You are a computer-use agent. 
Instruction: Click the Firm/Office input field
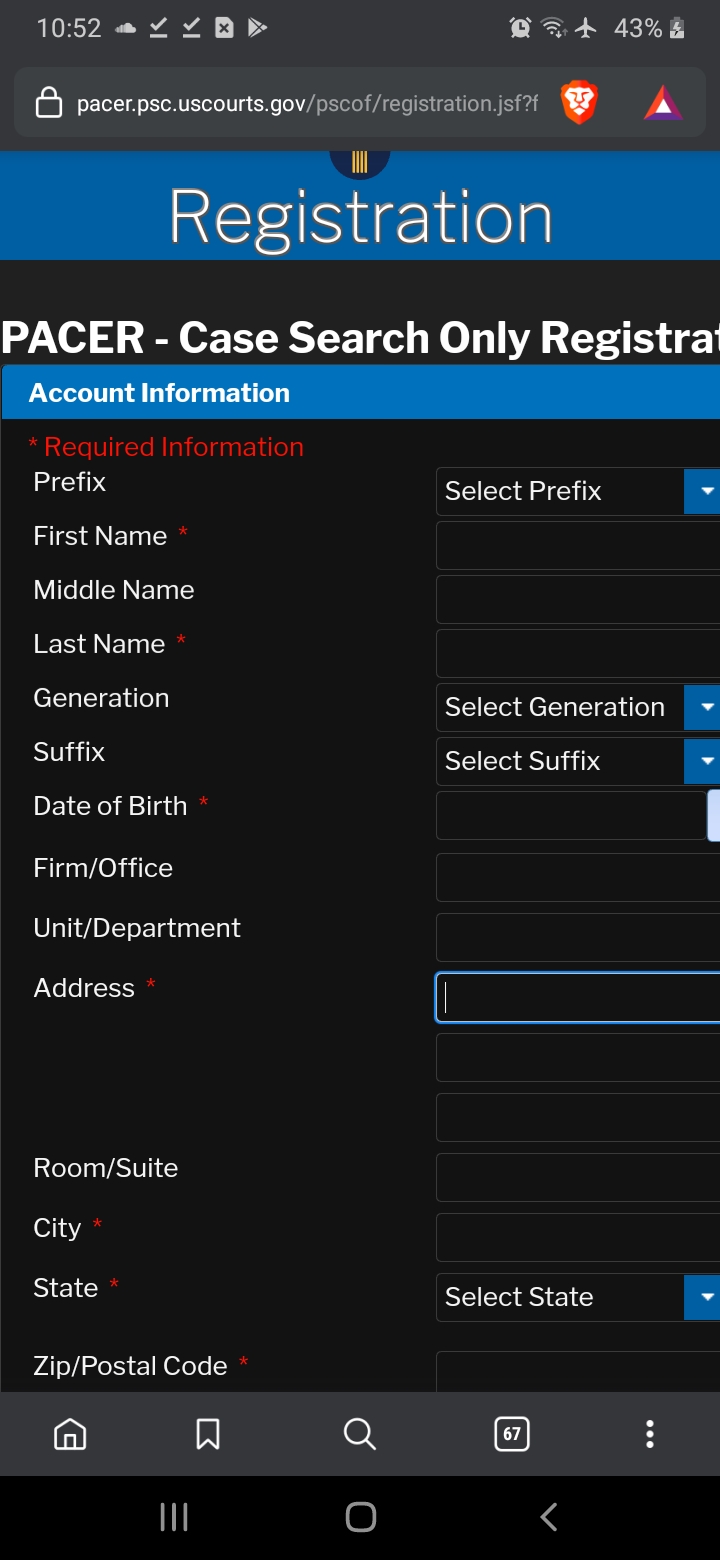(x=578, y=877)
